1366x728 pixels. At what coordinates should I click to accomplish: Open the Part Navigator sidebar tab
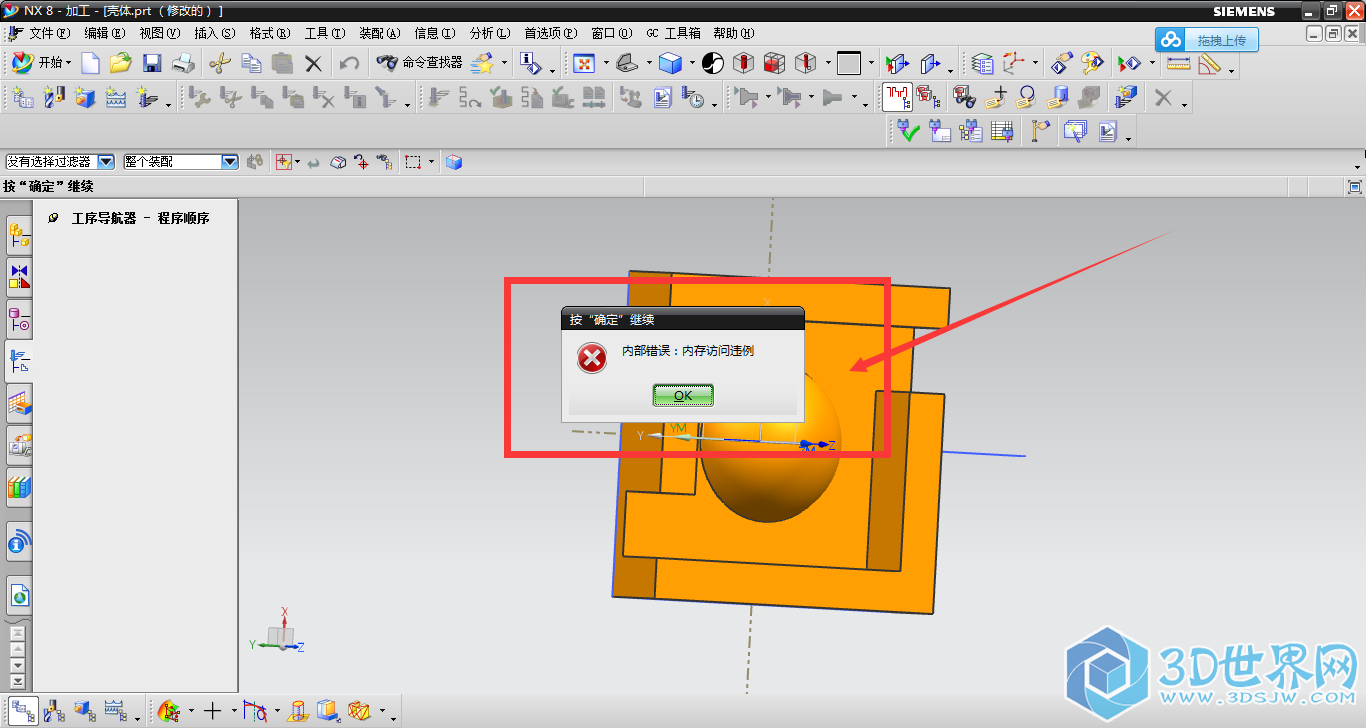coord(19,320)
